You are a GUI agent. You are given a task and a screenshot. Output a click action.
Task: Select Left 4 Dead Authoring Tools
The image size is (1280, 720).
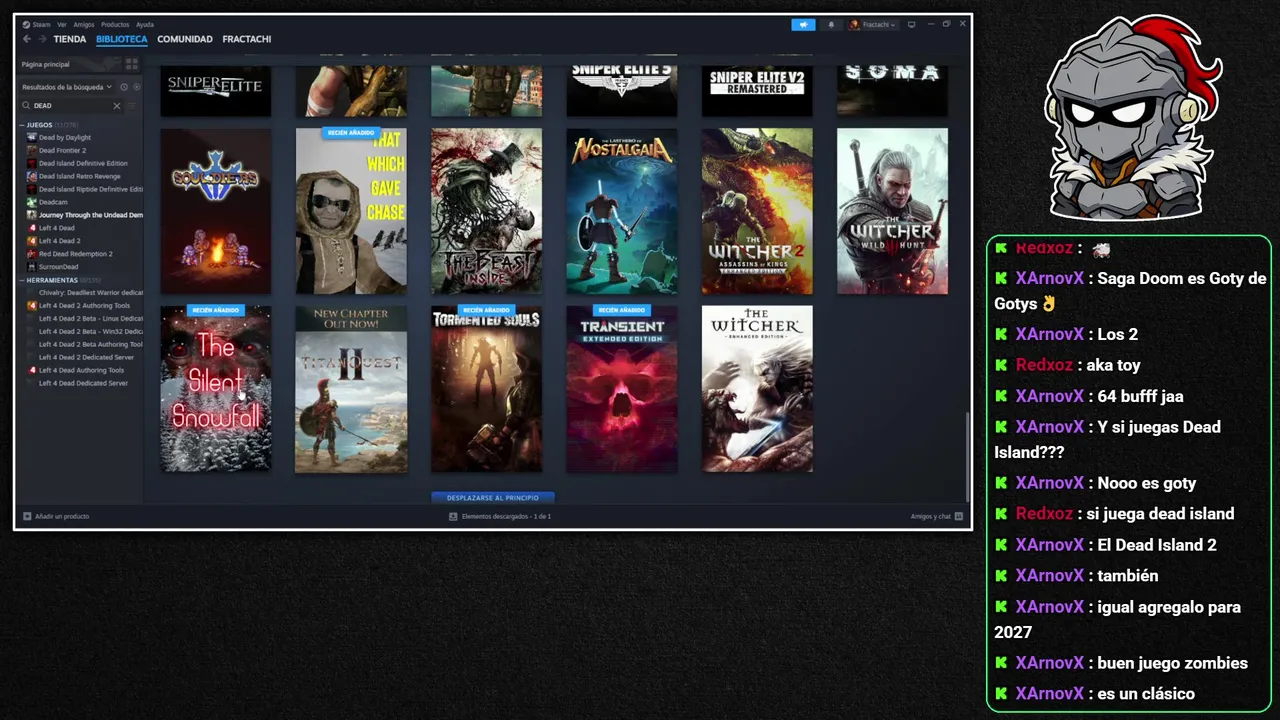(80, 370)
